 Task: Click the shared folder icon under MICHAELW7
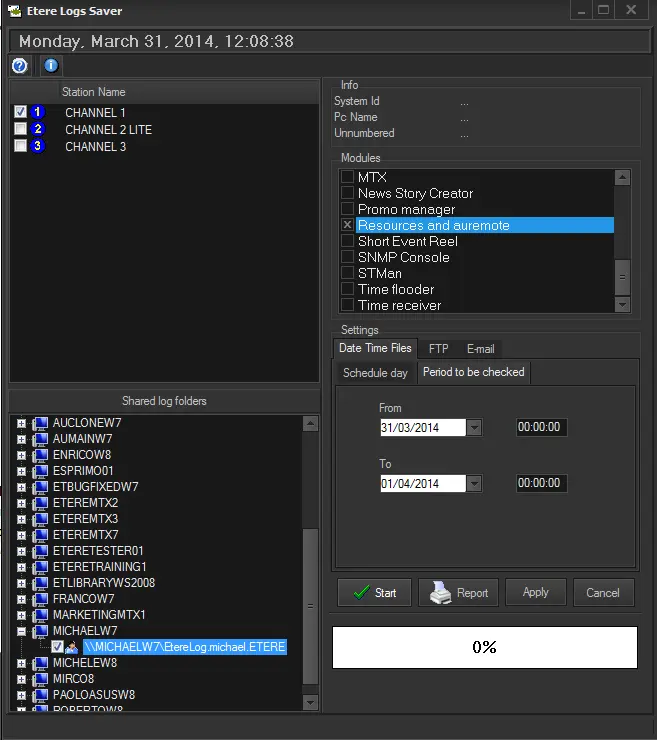[x=72, y=647]
